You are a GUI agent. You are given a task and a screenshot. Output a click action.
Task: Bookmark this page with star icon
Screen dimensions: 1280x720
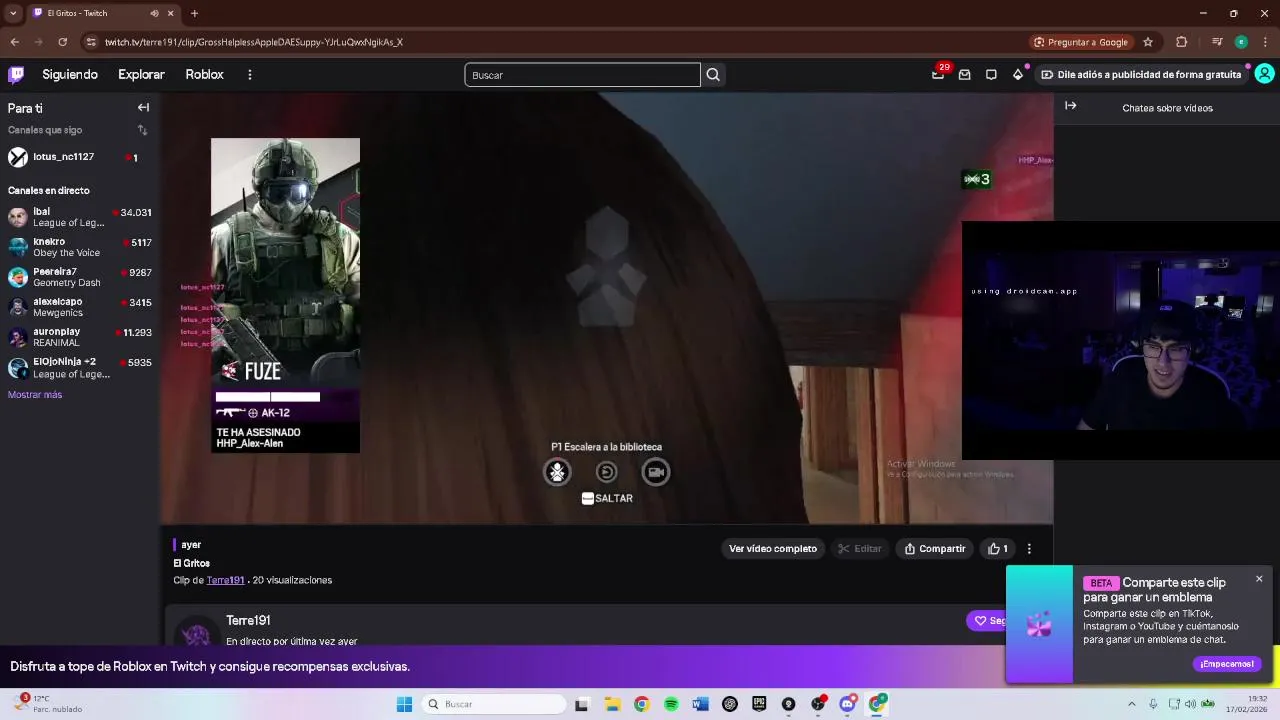pyautogui.click(x=1148, y=42)
